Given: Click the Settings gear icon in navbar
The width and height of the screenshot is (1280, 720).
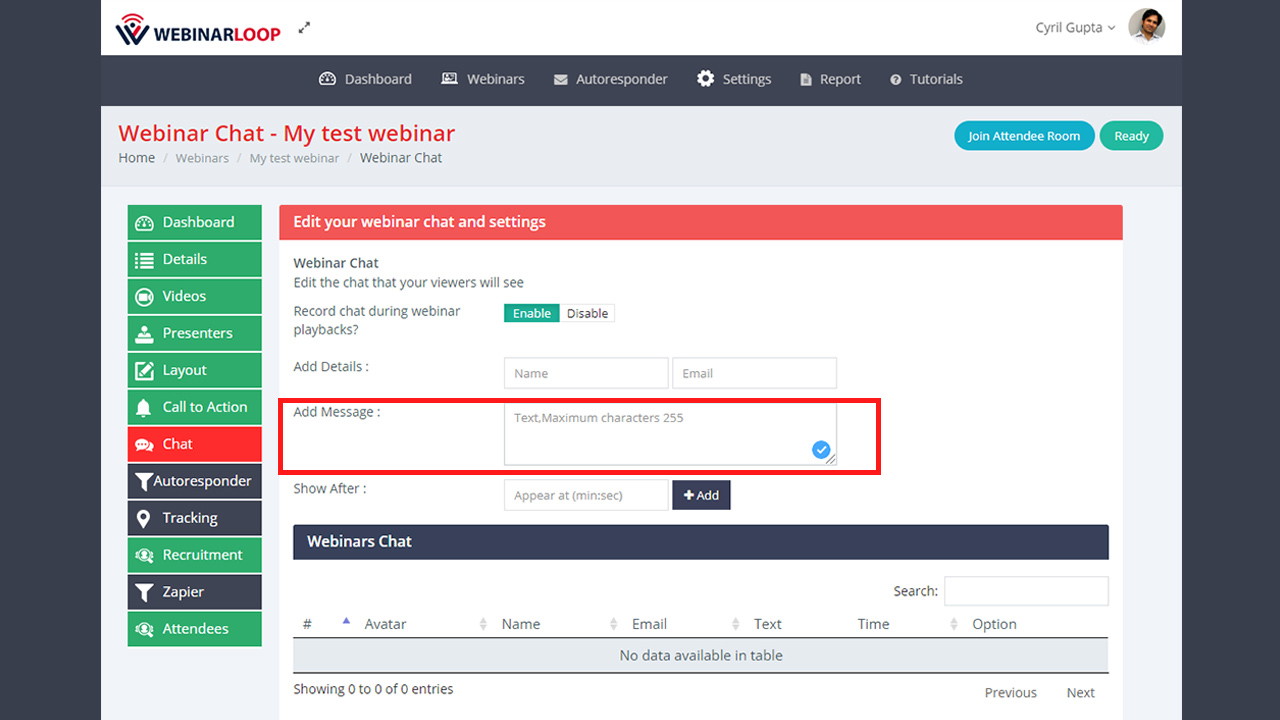Looking at the screenshot, I should point(706,79).
